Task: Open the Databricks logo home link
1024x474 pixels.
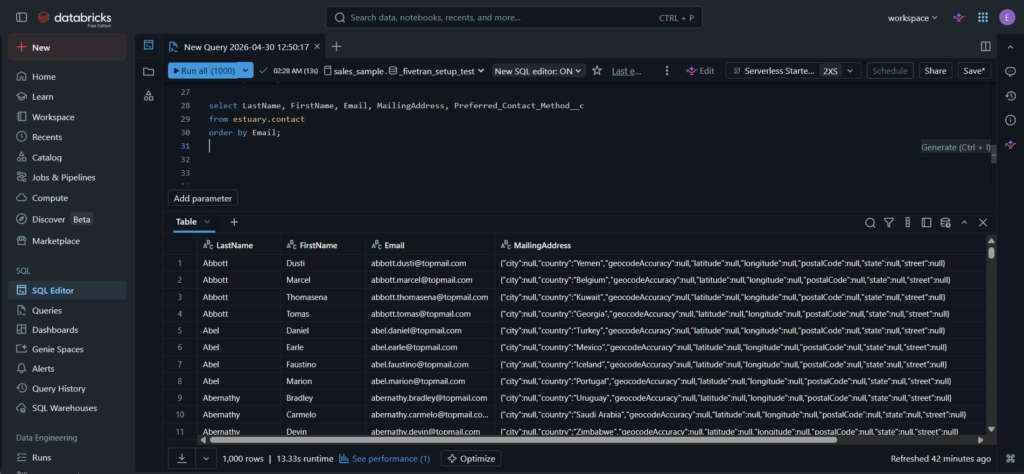Action: [74, 18]
